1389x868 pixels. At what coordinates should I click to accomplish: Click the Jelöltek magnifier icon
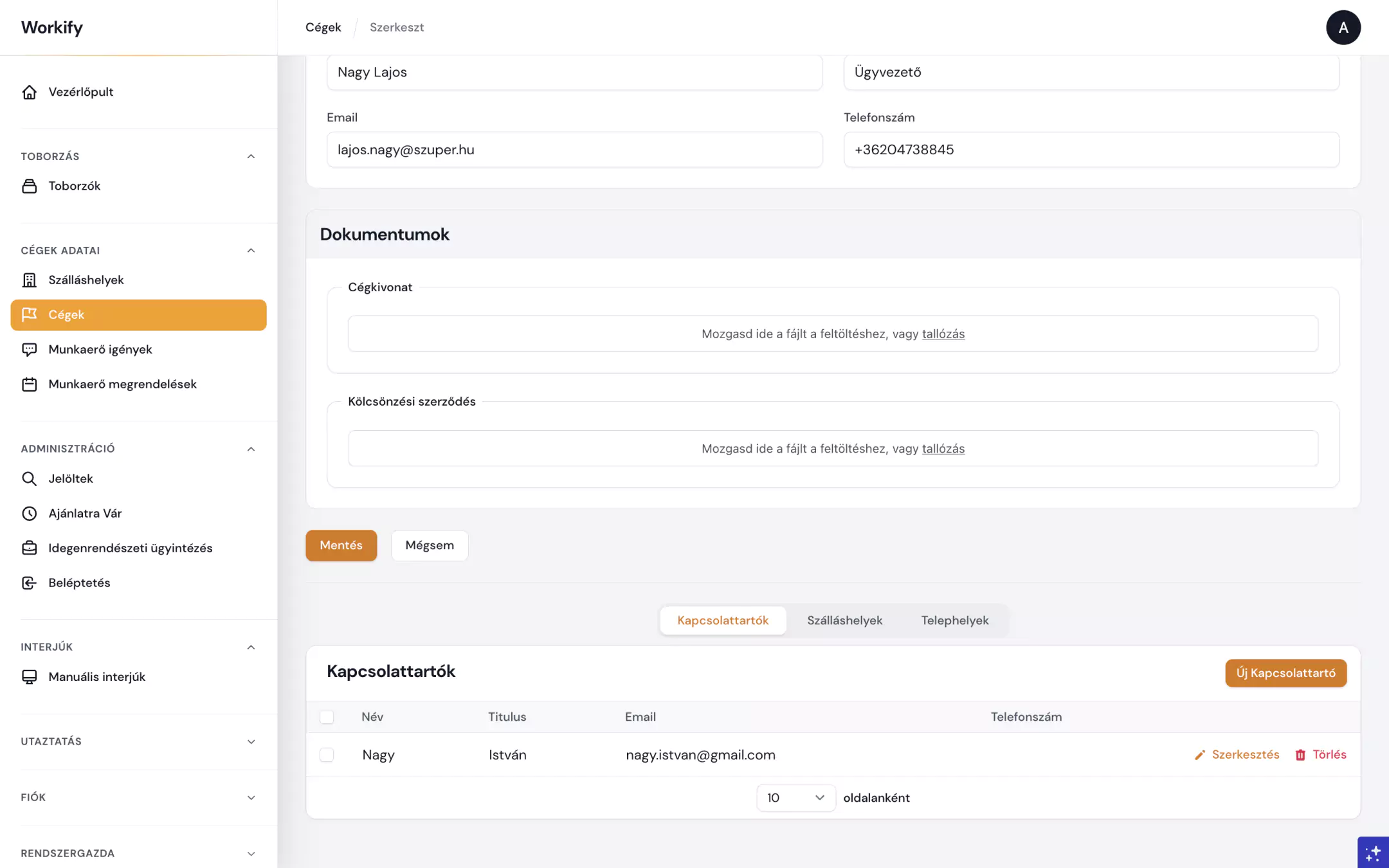click(x=29, y=478)
